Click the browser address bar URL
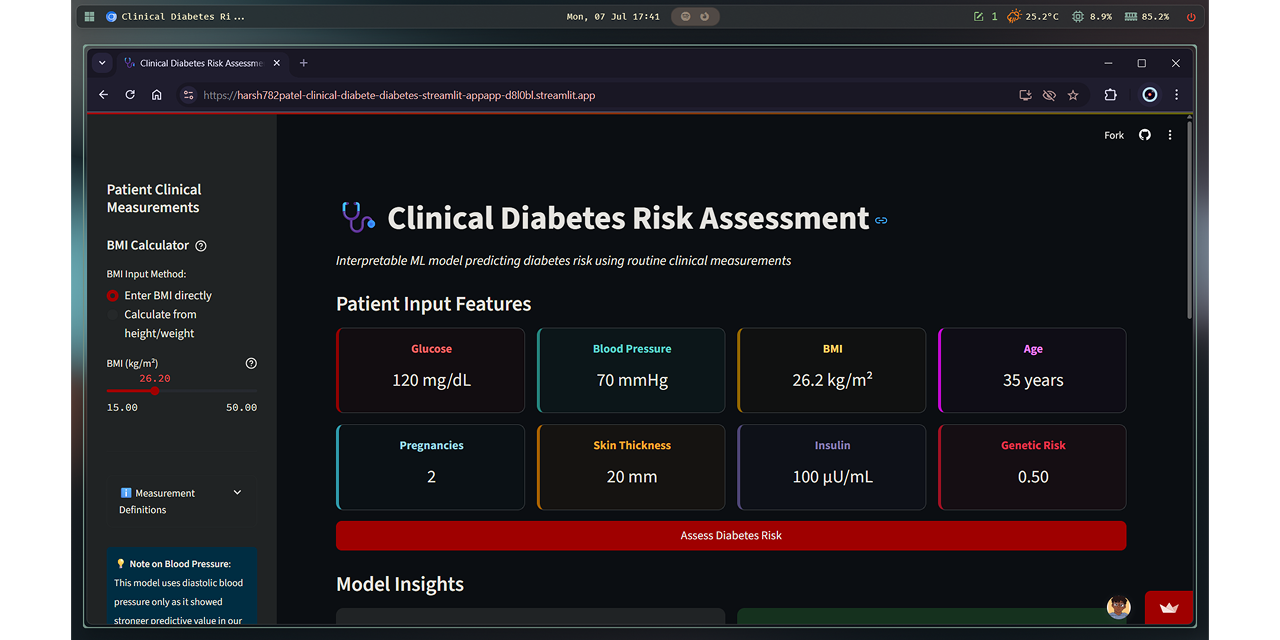This screenshot has width=1280, height=640. 400,95
